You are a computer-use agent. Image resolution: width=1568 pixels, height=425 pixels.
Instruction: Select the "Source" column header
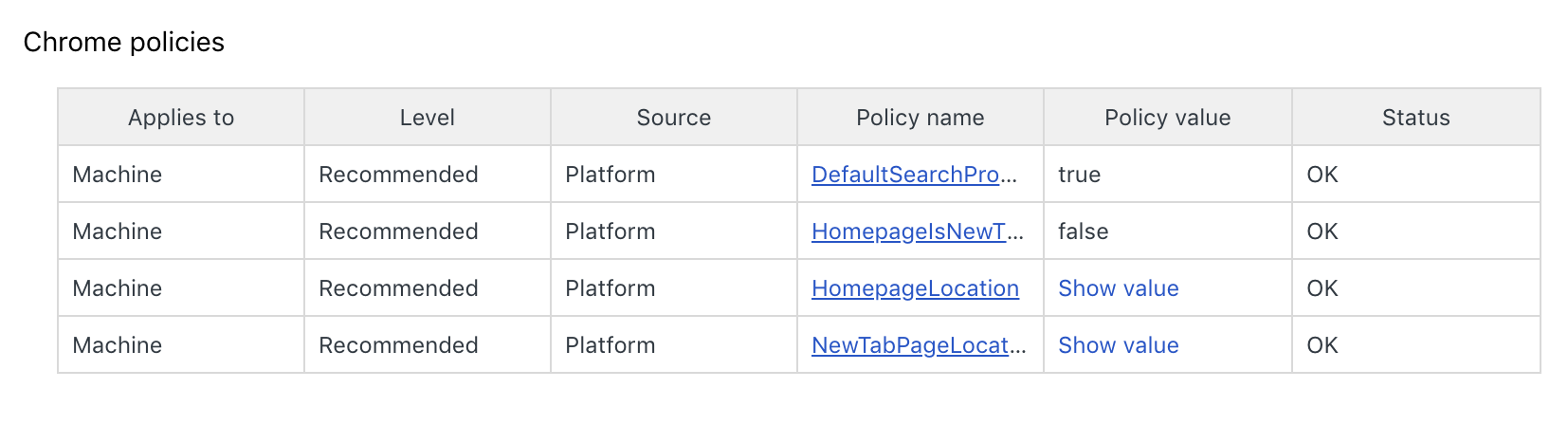tap(673, 118)
